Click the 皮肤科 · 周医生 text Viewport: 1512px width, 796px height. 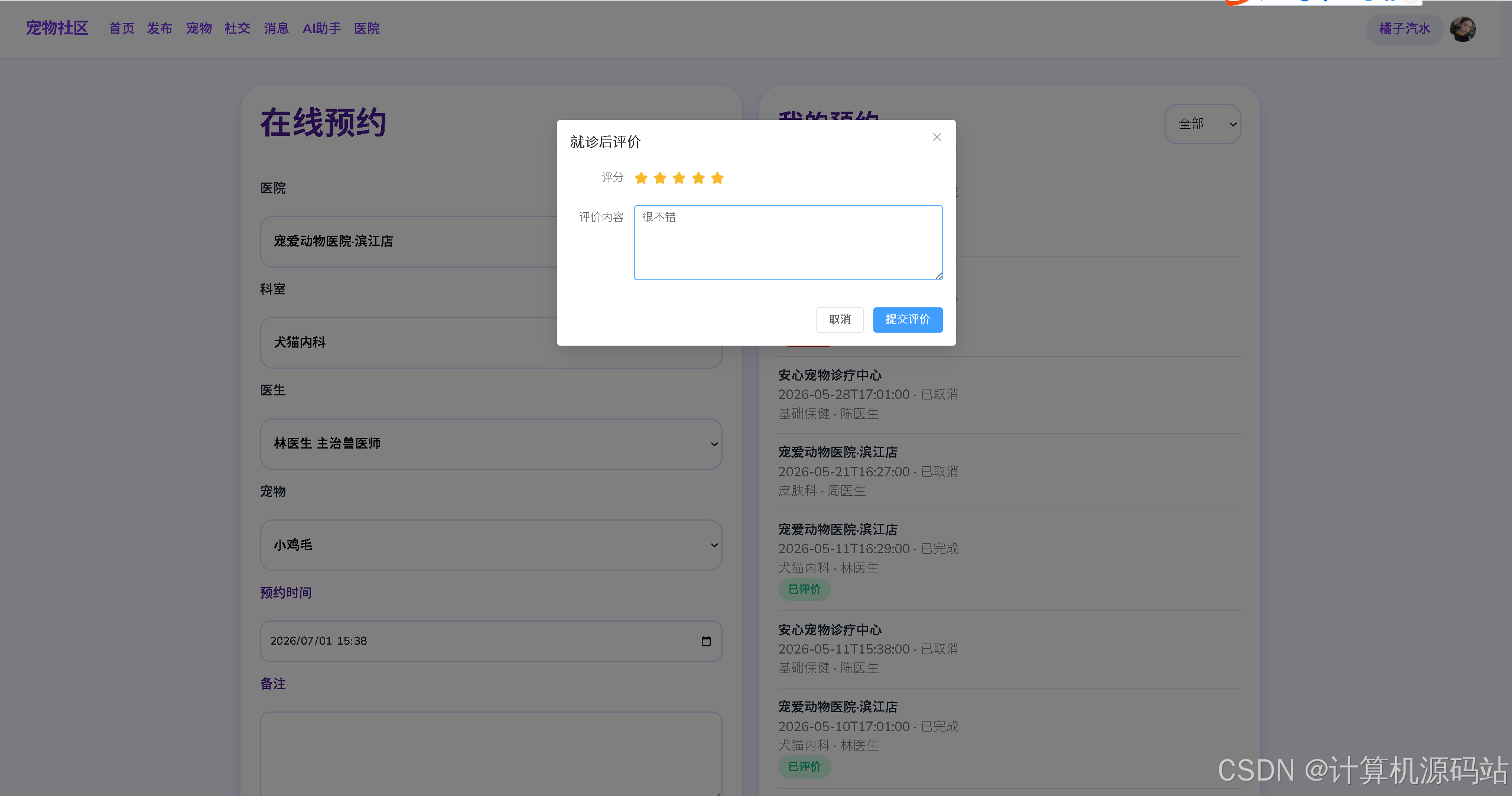click(822, 490)
